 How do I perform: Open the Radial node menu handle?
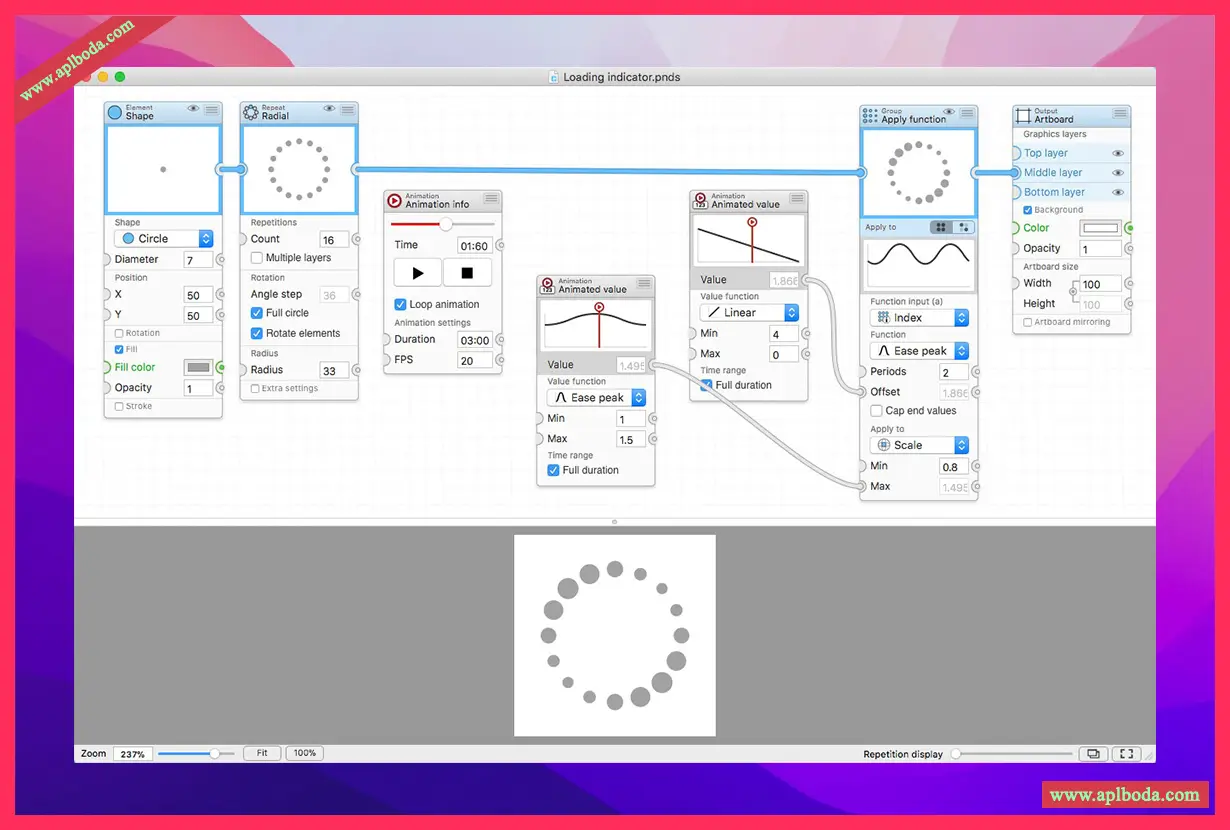(347, 109)
